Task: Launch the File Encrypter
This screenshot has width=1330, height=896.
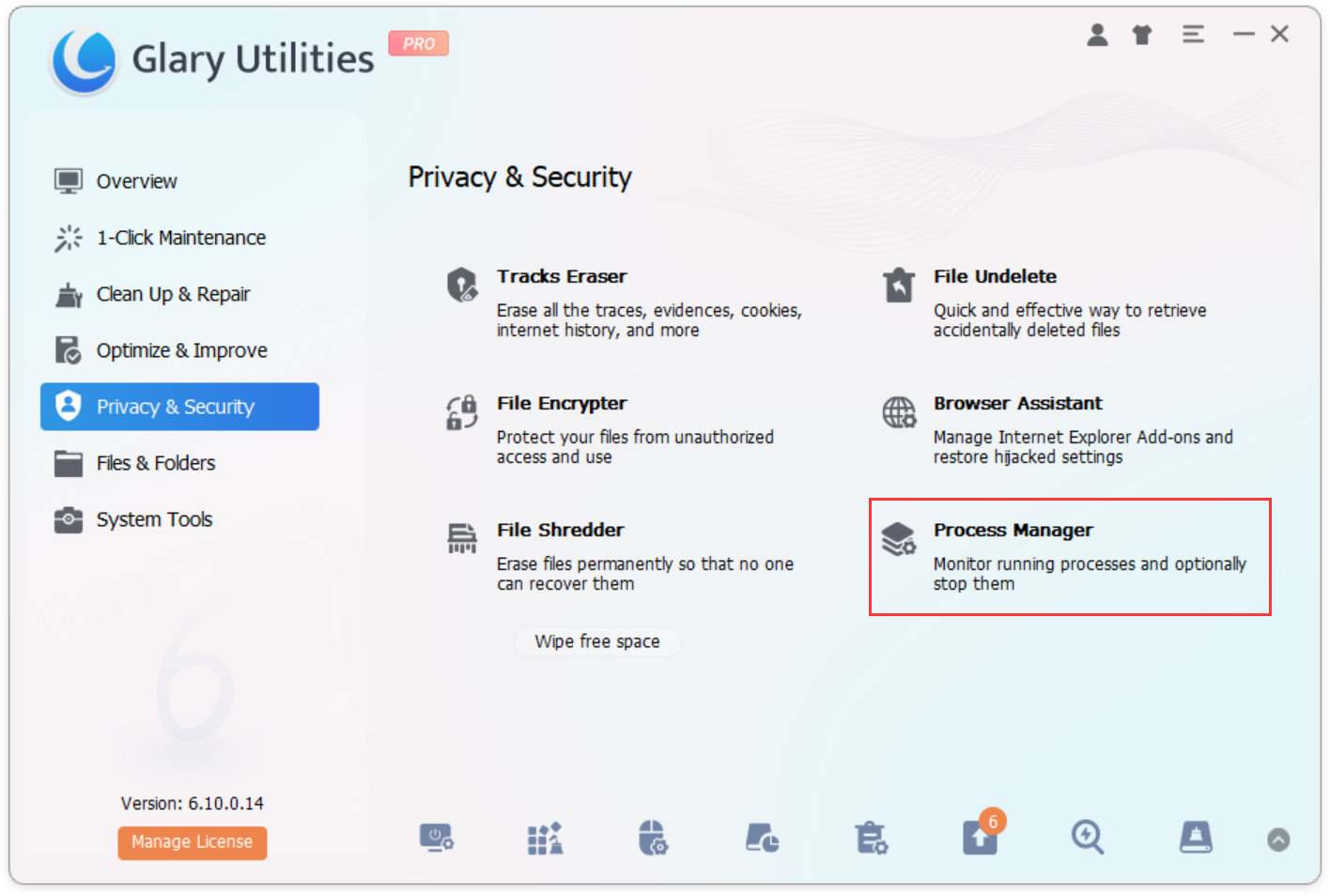Action: click(561, 403)
